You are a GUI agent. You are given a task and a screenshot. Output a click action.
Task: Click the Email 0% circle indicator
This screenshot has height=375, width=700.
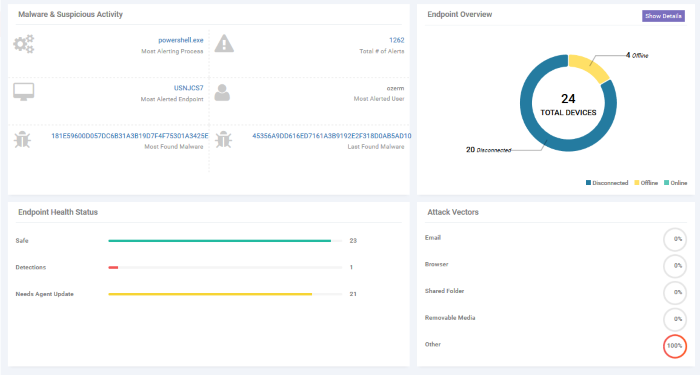tap(675, 239)
